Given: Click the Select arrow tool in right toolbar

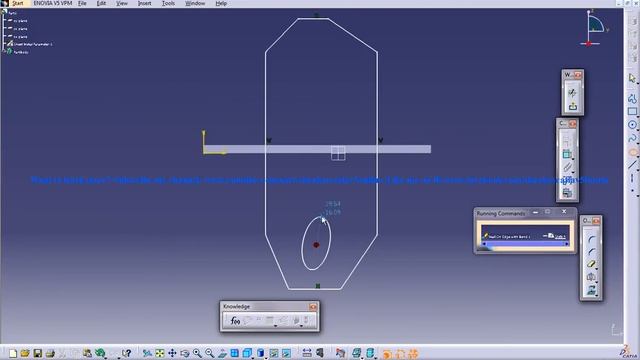Looking at the screenshot, I should point(632,78).
